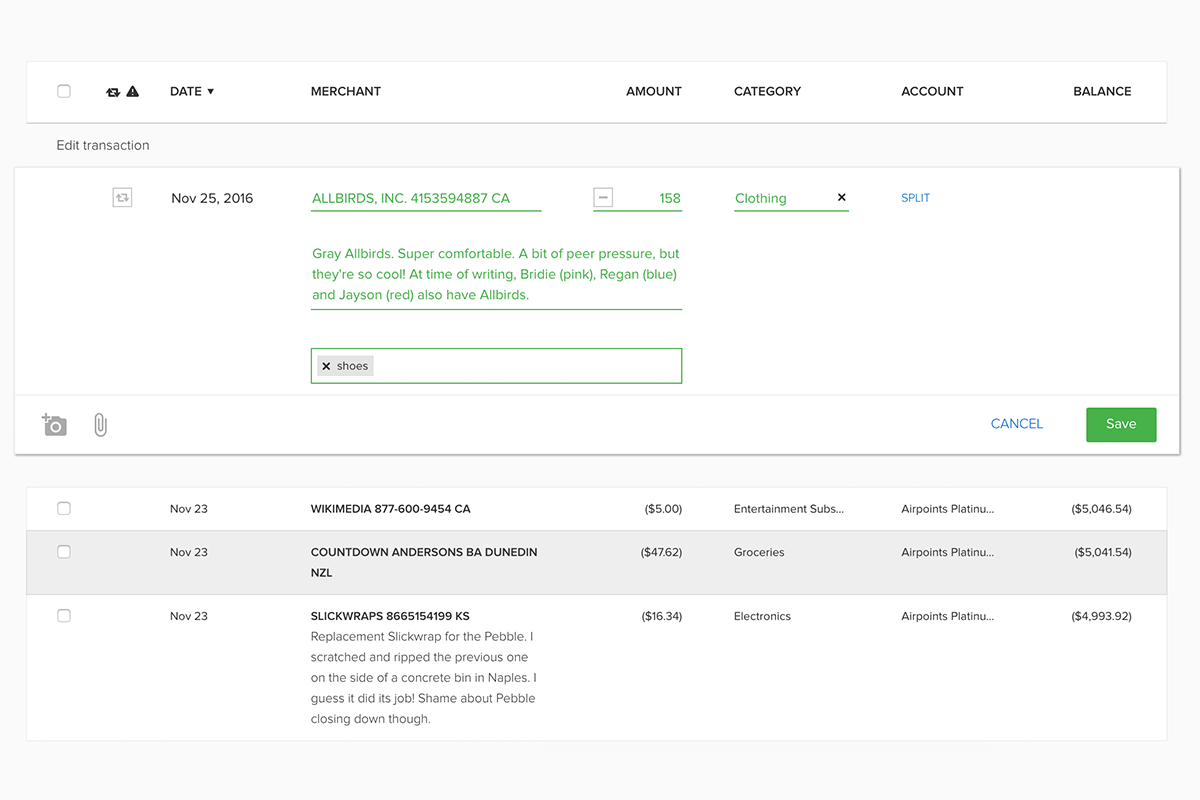
Task: Edit the Allbirds merchant name field
Action: coord(425,198)
